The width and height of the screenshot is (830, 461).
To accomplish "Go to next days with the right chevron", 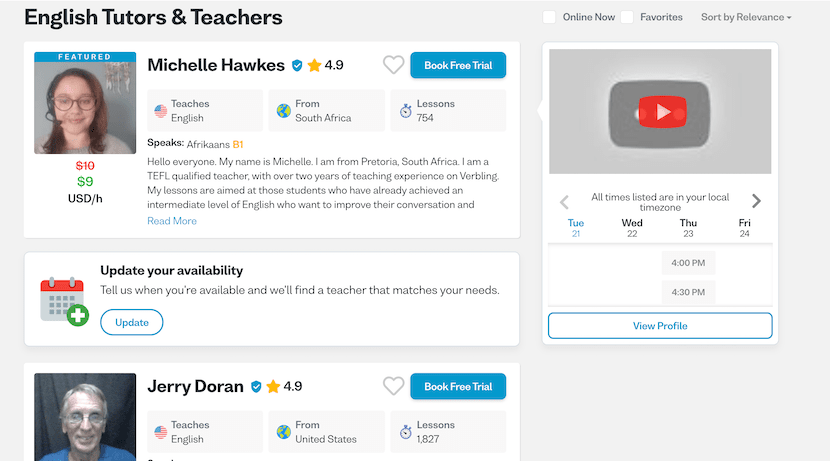I will click(x=756, y=201).
